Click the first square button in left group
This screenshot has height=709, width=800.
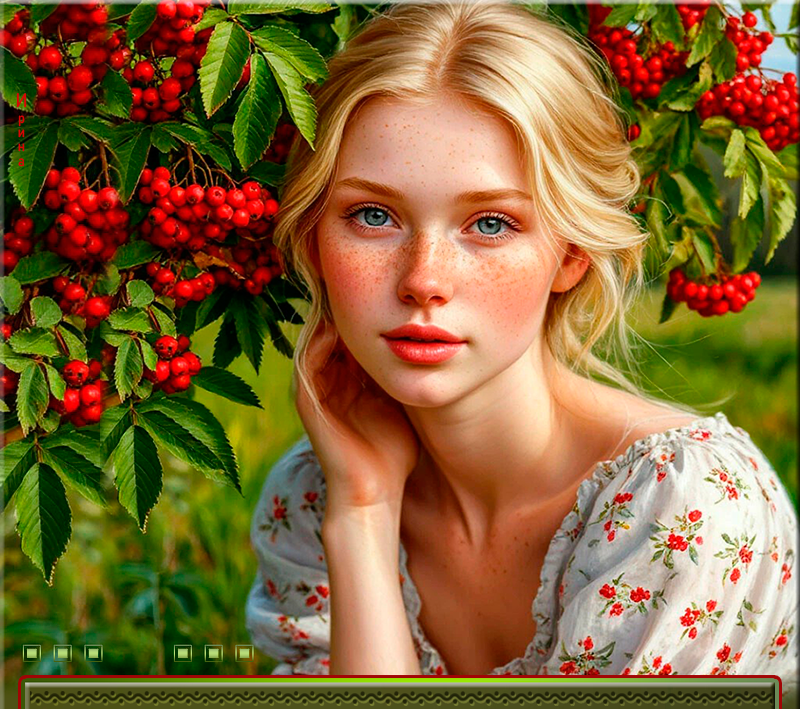(x=32, y=653)
